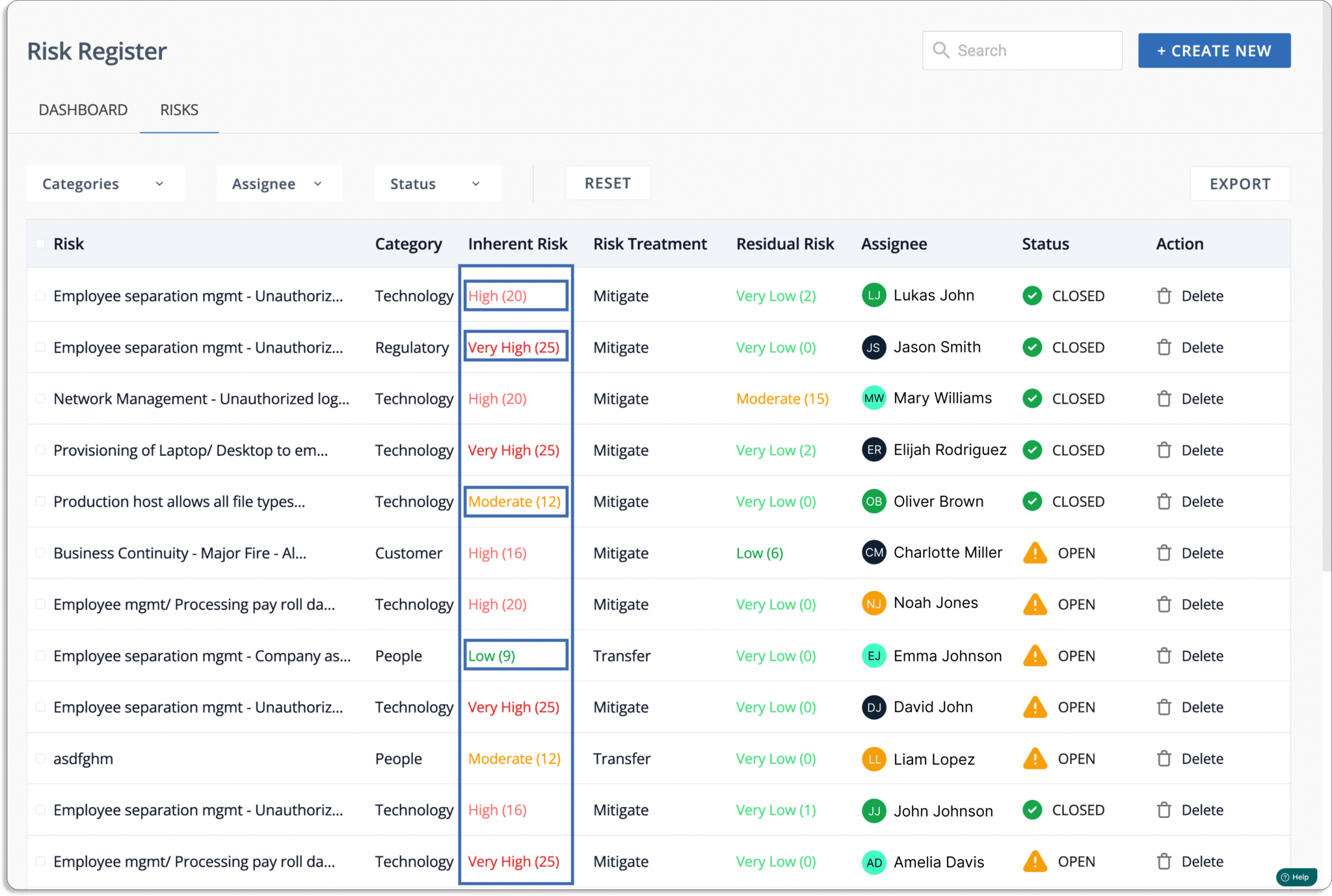The image size is (1332, 896).
Task: Open the Status filter dropdown
Action: [437, 184]
